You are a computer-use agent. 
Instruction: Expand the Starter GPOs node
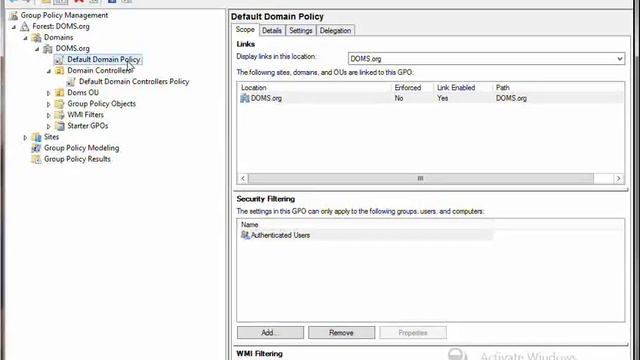49,126
